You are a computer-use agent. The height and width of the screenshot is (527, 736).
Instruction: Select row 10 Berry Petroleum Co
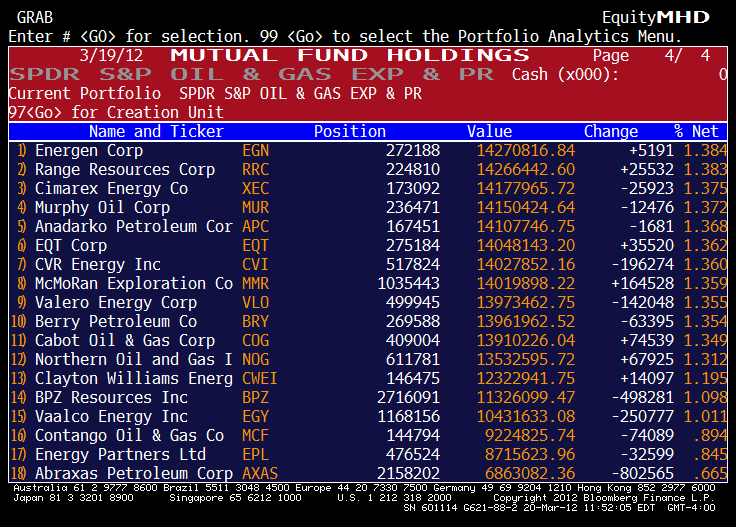click(368, 321)
